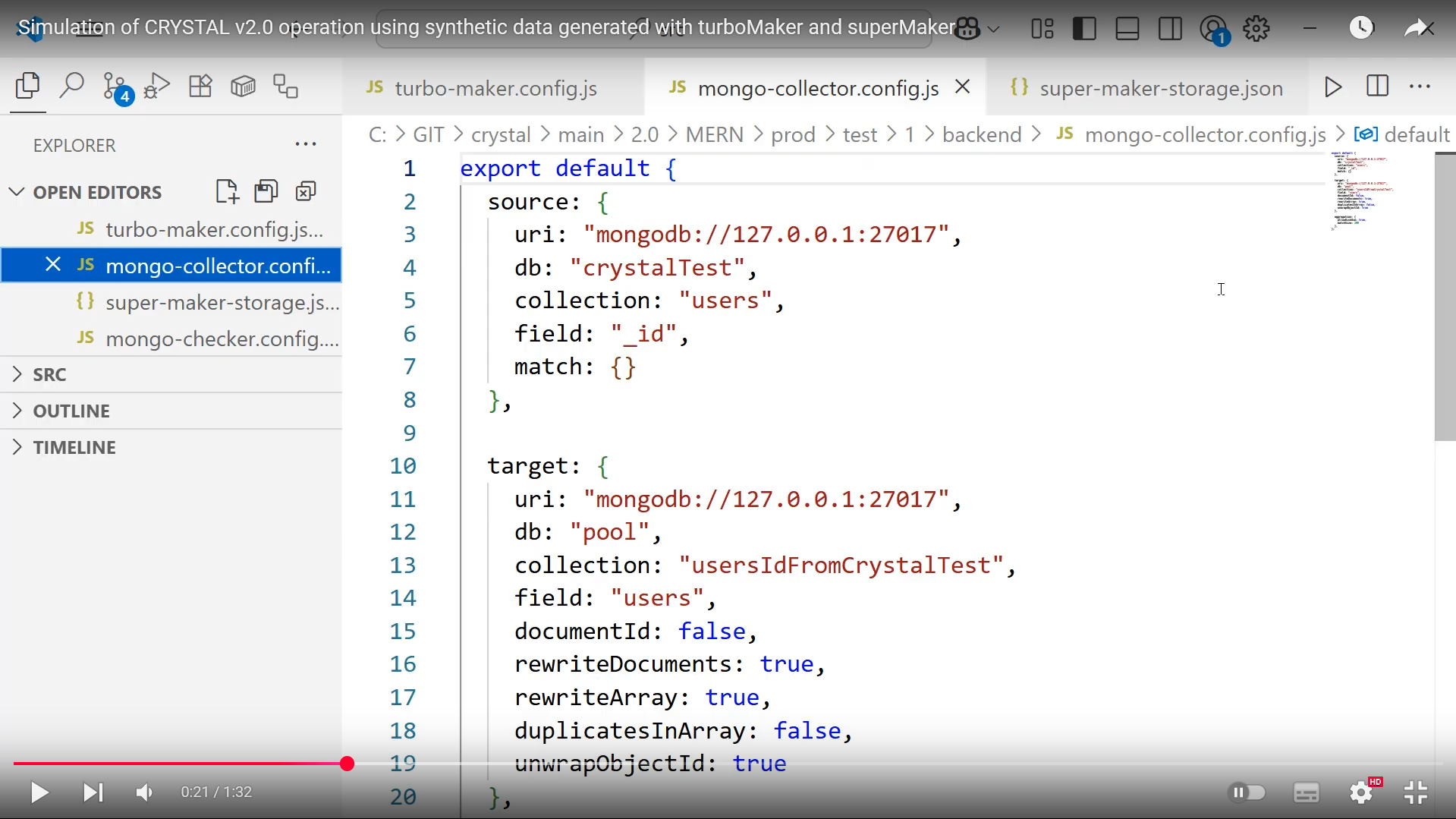The height and width of the screenshot is (819, 1456).
Task: Switch to the turbo-maker.config.js tab
Action: (x=493, y=88)
